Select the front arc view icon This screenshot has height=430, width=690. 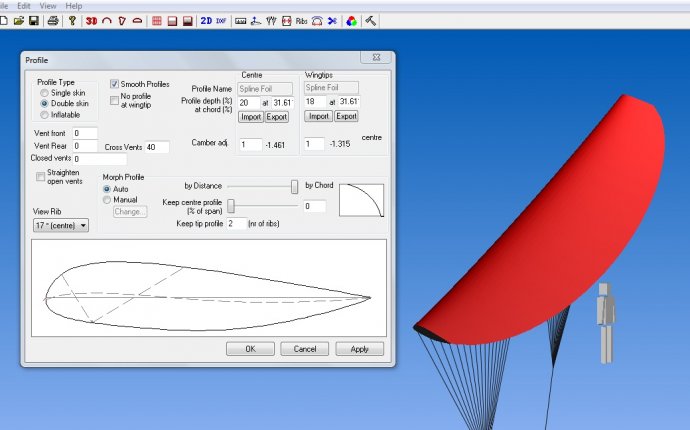(x=106, y=21)
